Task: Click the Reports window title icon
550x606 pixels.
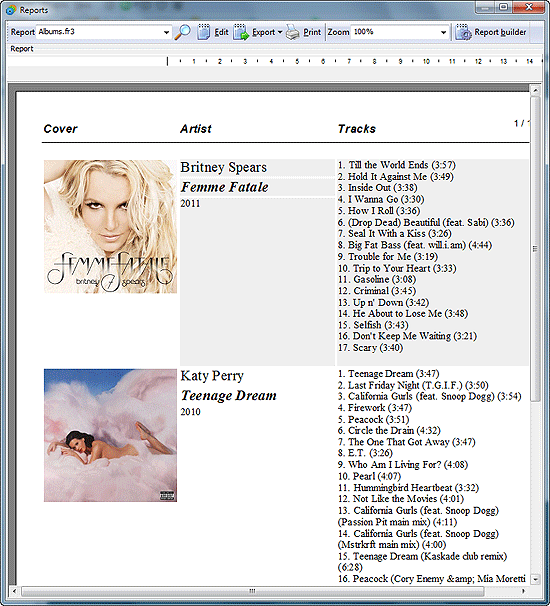Action: (11, 10)
